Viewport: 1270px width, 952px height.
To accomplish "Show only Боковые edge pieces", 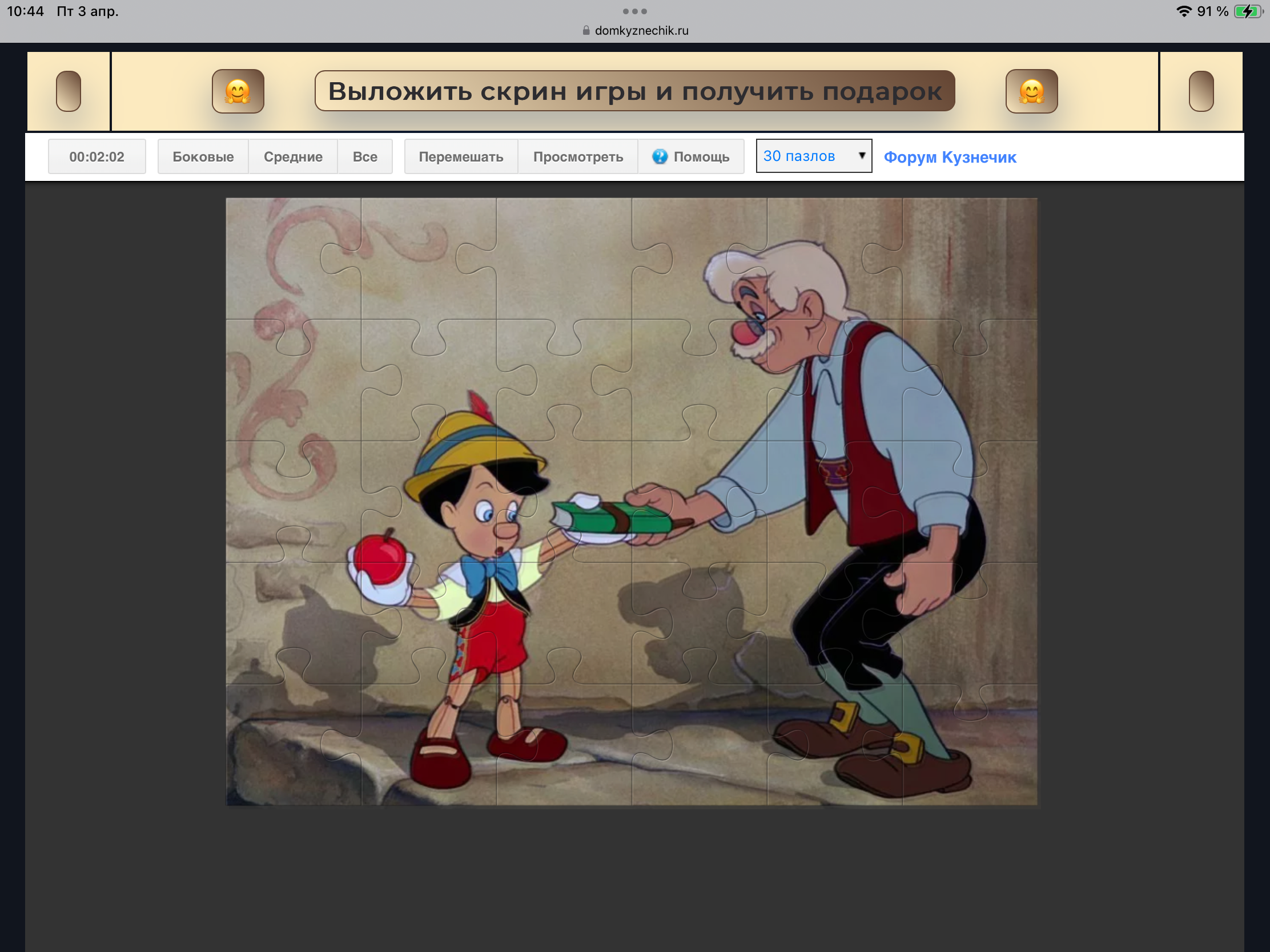I will [203, 156].
